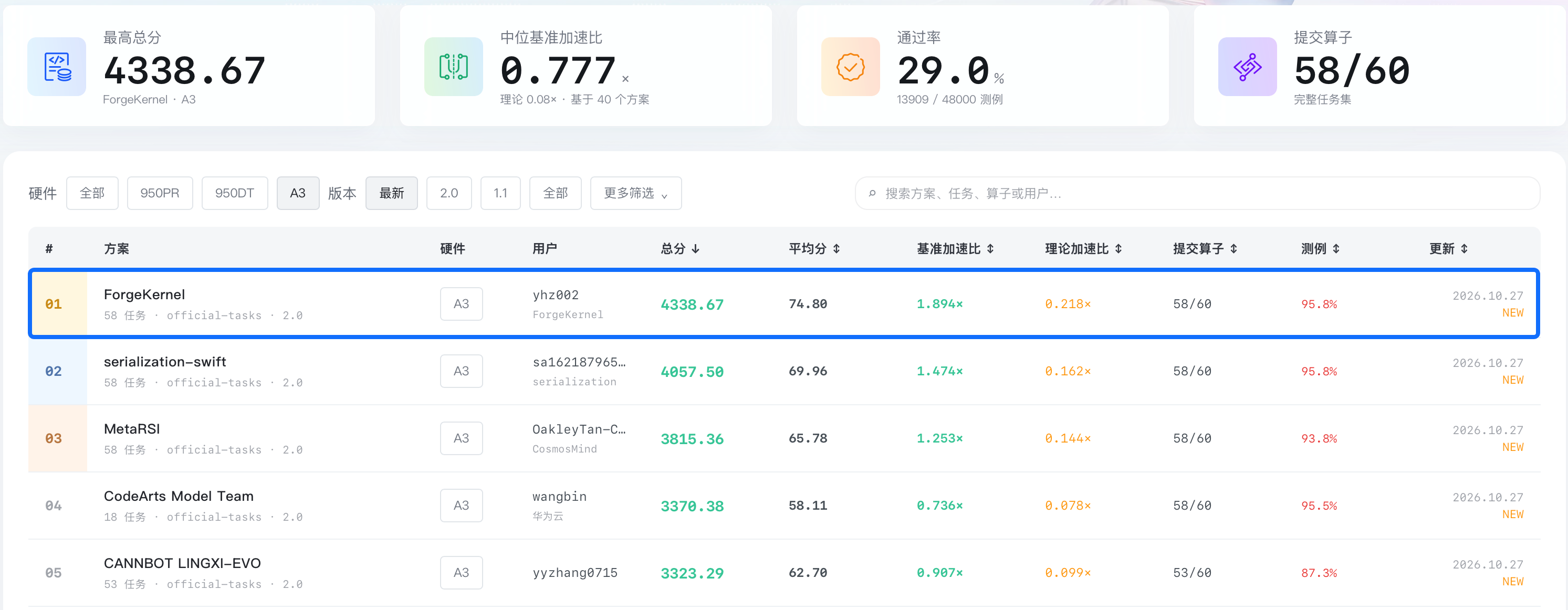The width and height of the screenshot is (1568, 610).
Task: Click user yyzhang0715
Action: [x=574, y=573]
